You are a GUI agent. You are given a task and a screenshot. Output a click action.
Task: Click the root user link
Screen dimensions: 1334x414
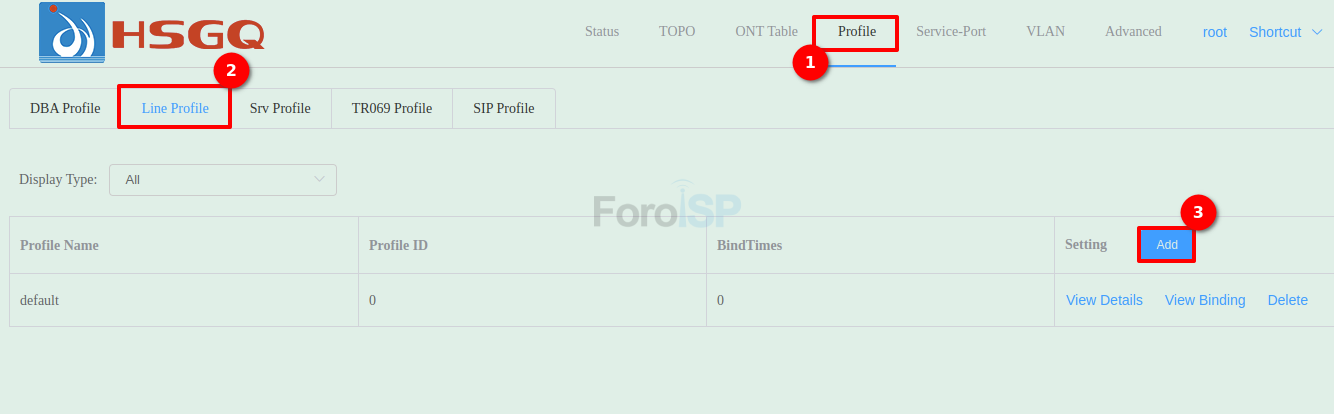(1215, 32)
